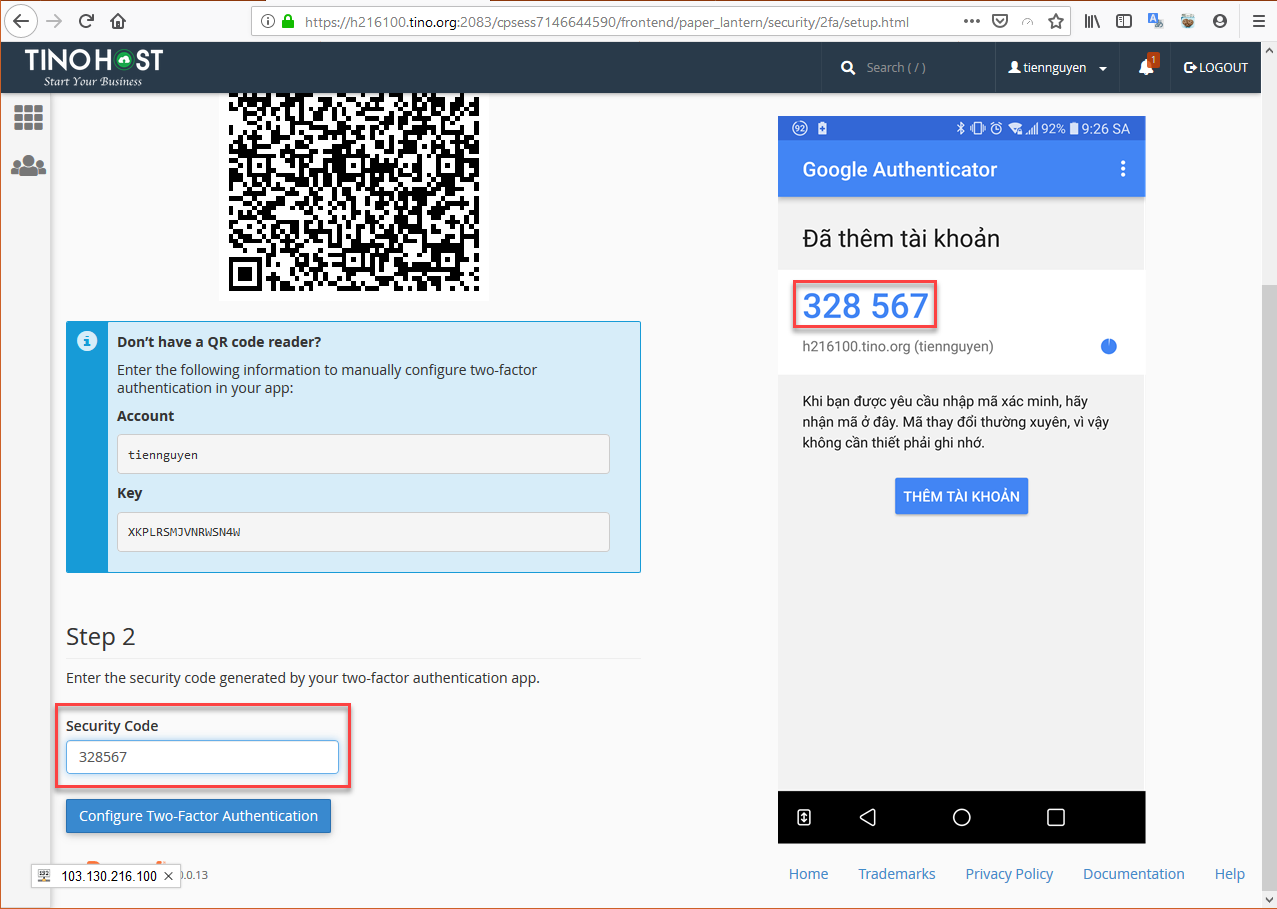The width and height of the screenshot is (1277, 909).
Task: Open the page actions three-dot menu
Action: 972,21
